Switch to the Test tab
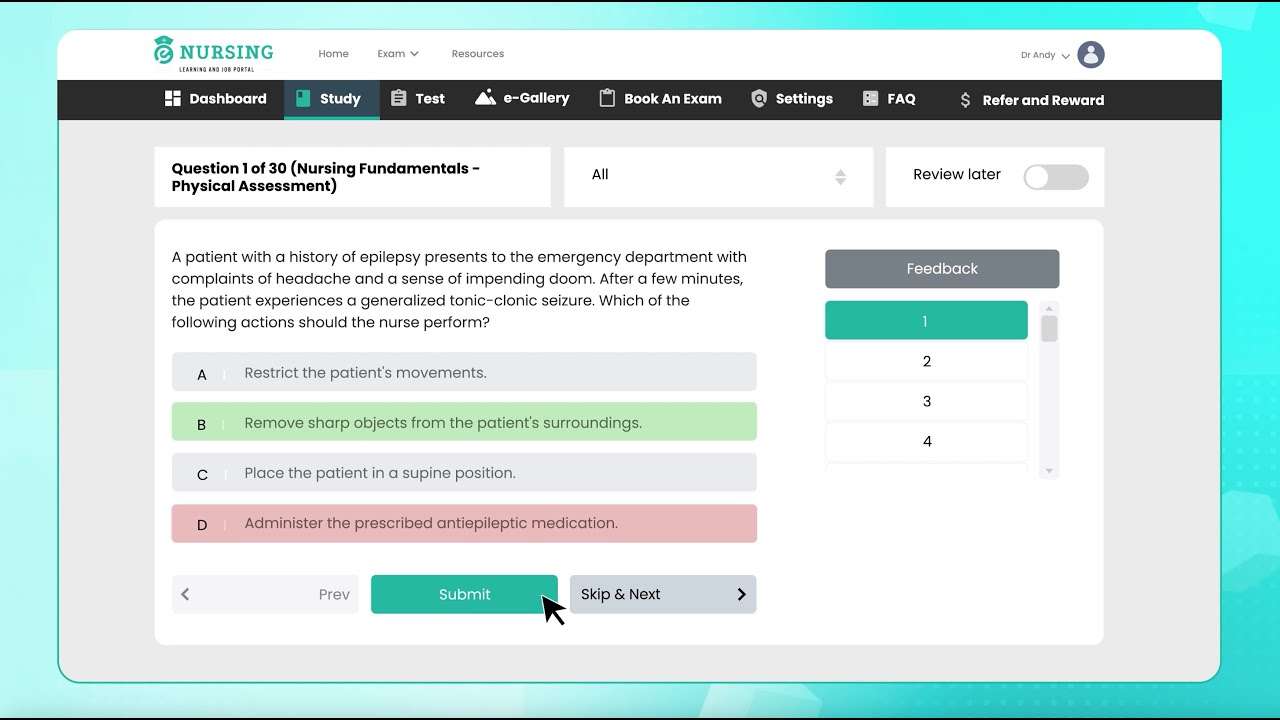Image resolution: width=1280 pixels, height=720 pixels. 418,99
